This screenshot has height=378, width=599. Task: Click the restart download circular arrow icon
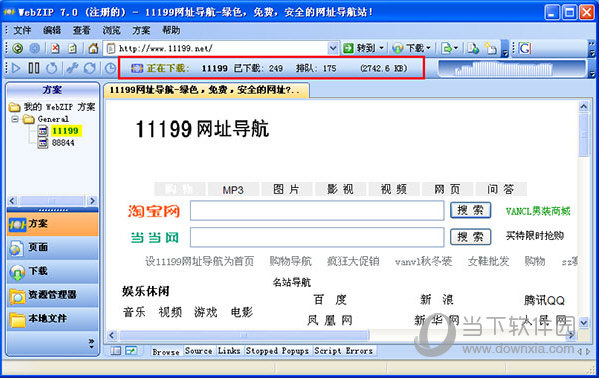pos(52,68)
